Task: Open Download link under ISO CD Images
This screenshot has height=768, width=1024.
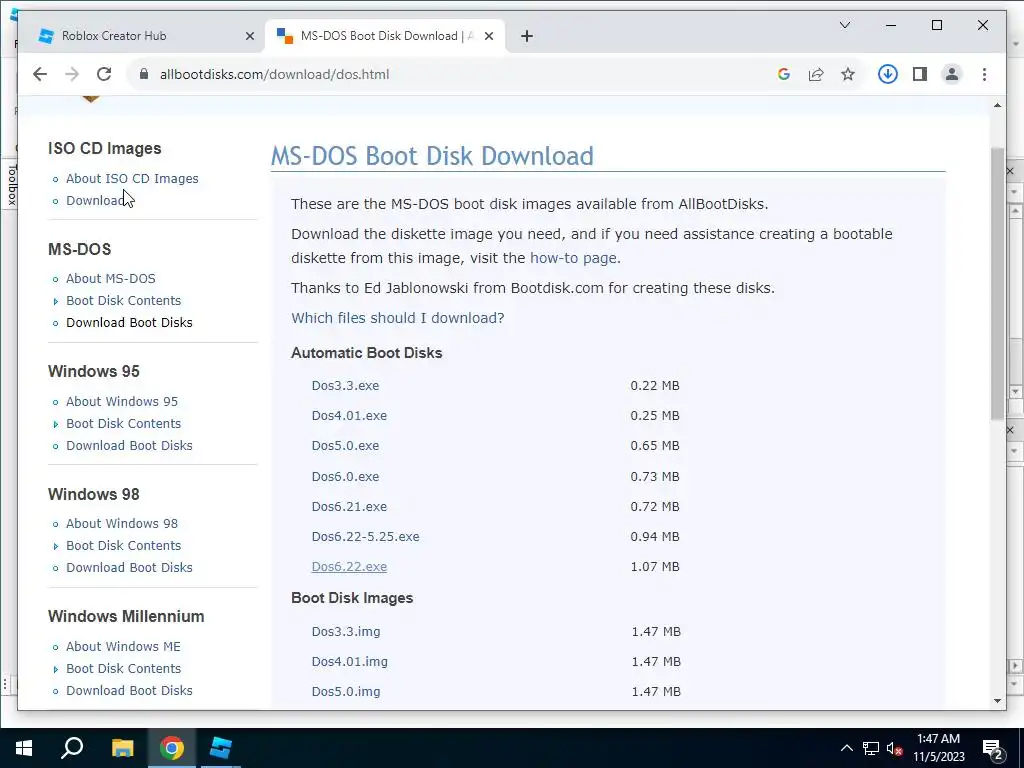Action: pos(95,200)
